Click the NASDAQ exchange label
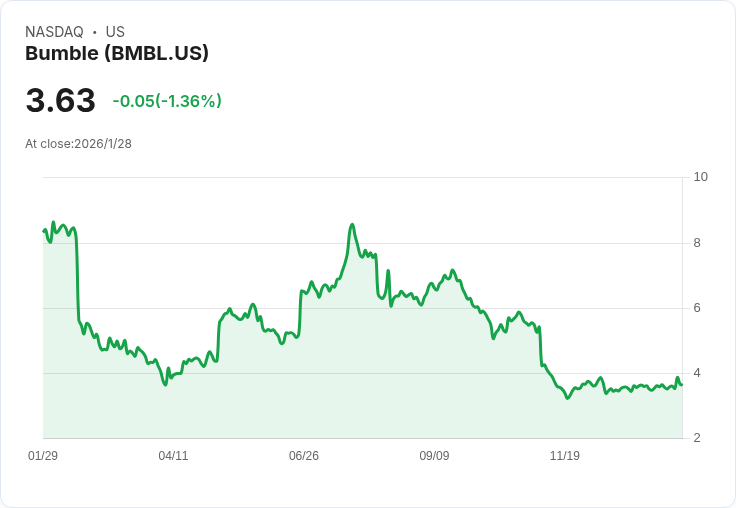Viewport: 736px width, 508px height. click(x=54, y=32)
